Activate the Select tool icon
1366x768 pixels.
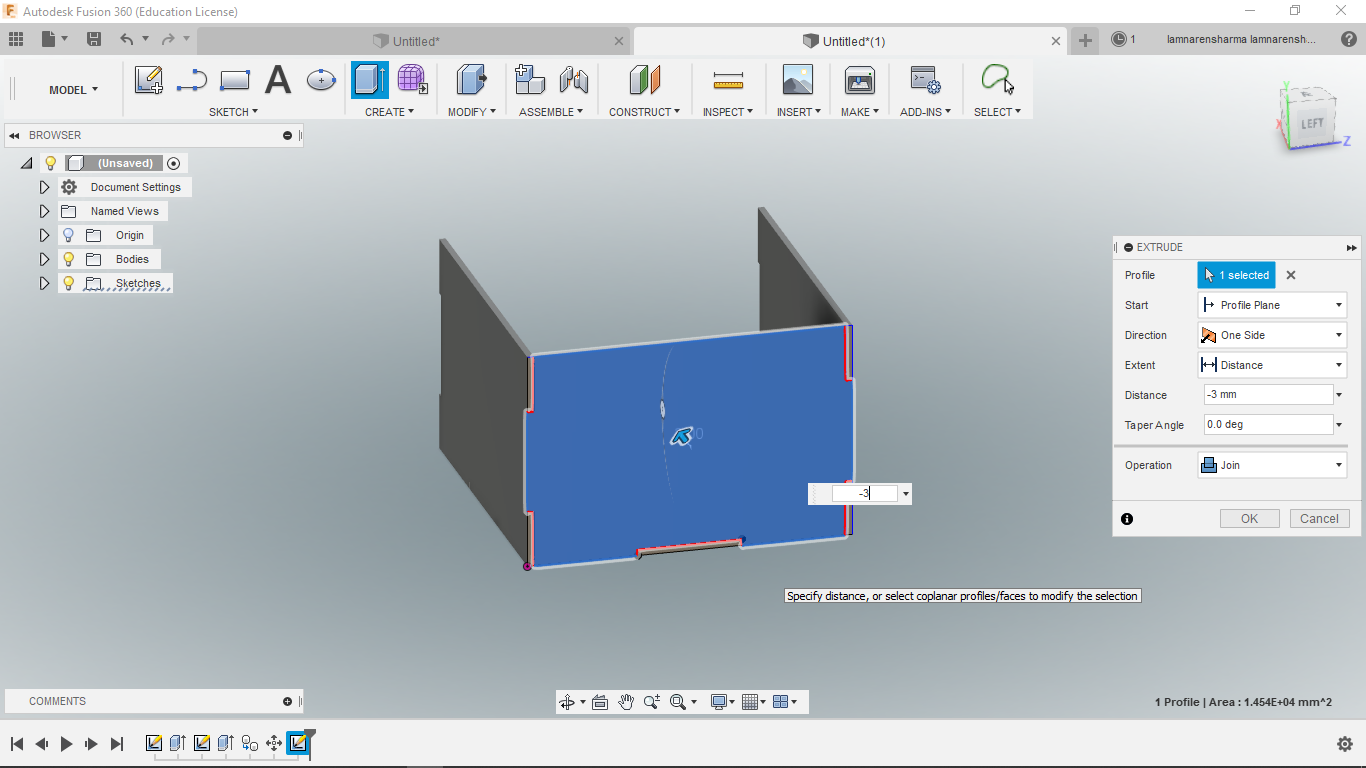click(x=997, y=80)
